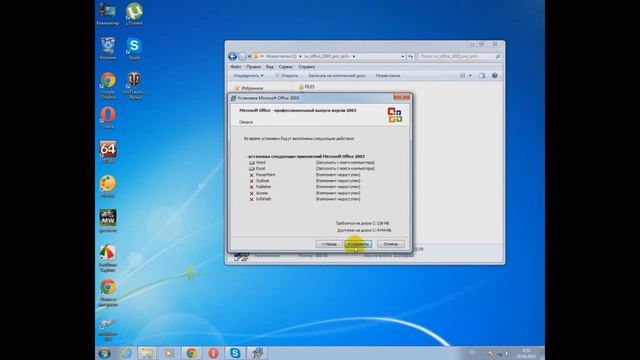Image resolution: width=640 pixels, height=360 pixels.
Task: Select the Opera desktop shortcut
Action: 108,117
